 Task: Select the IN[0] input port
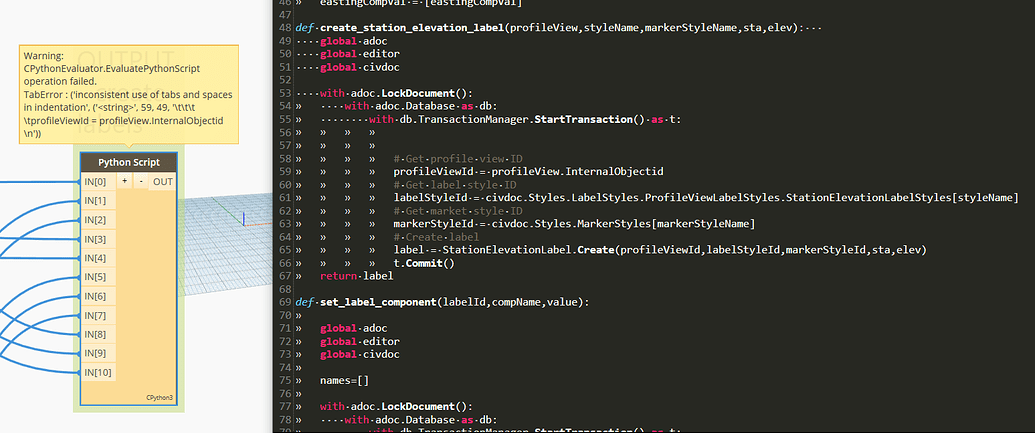tap(98, 182)
